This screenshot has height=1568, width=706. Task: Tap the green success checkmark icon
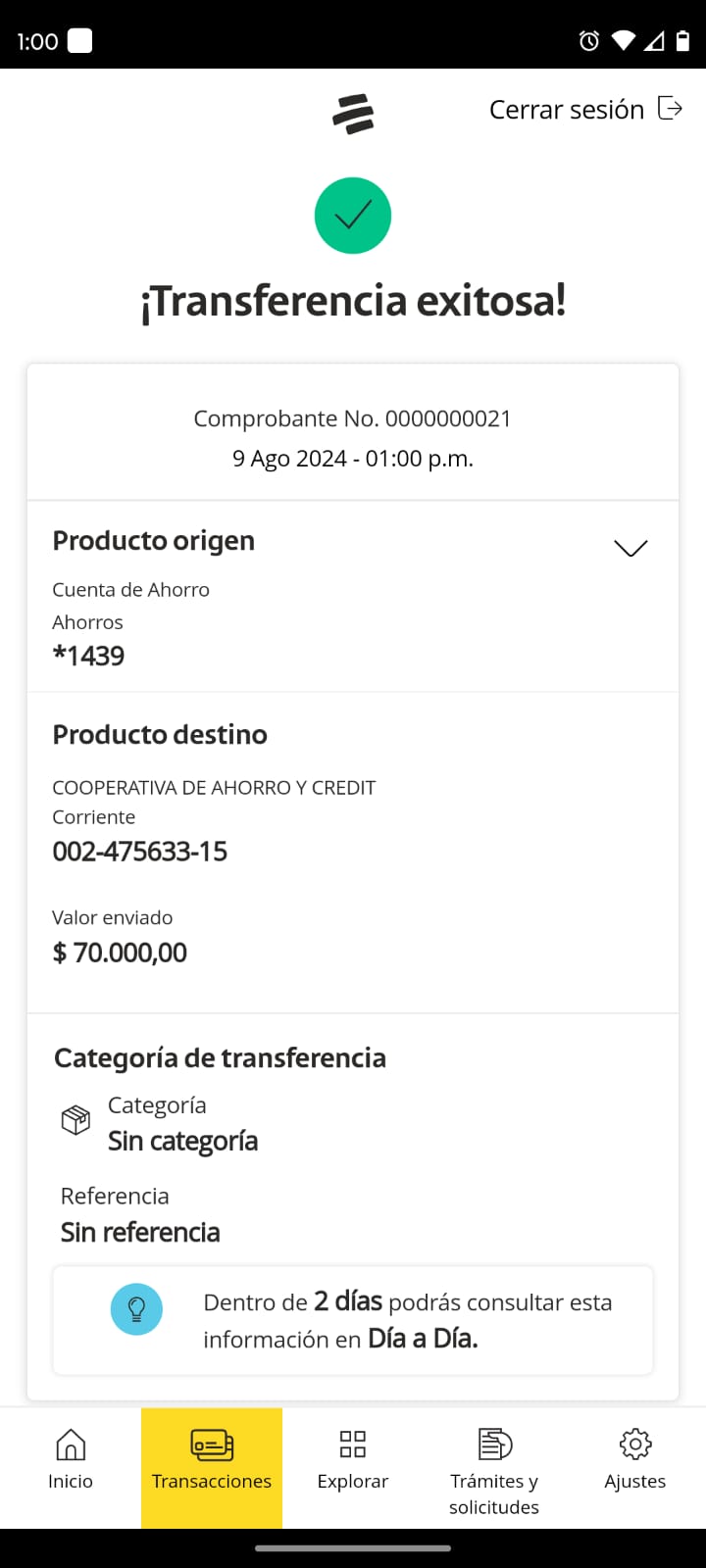coord(353,216)
